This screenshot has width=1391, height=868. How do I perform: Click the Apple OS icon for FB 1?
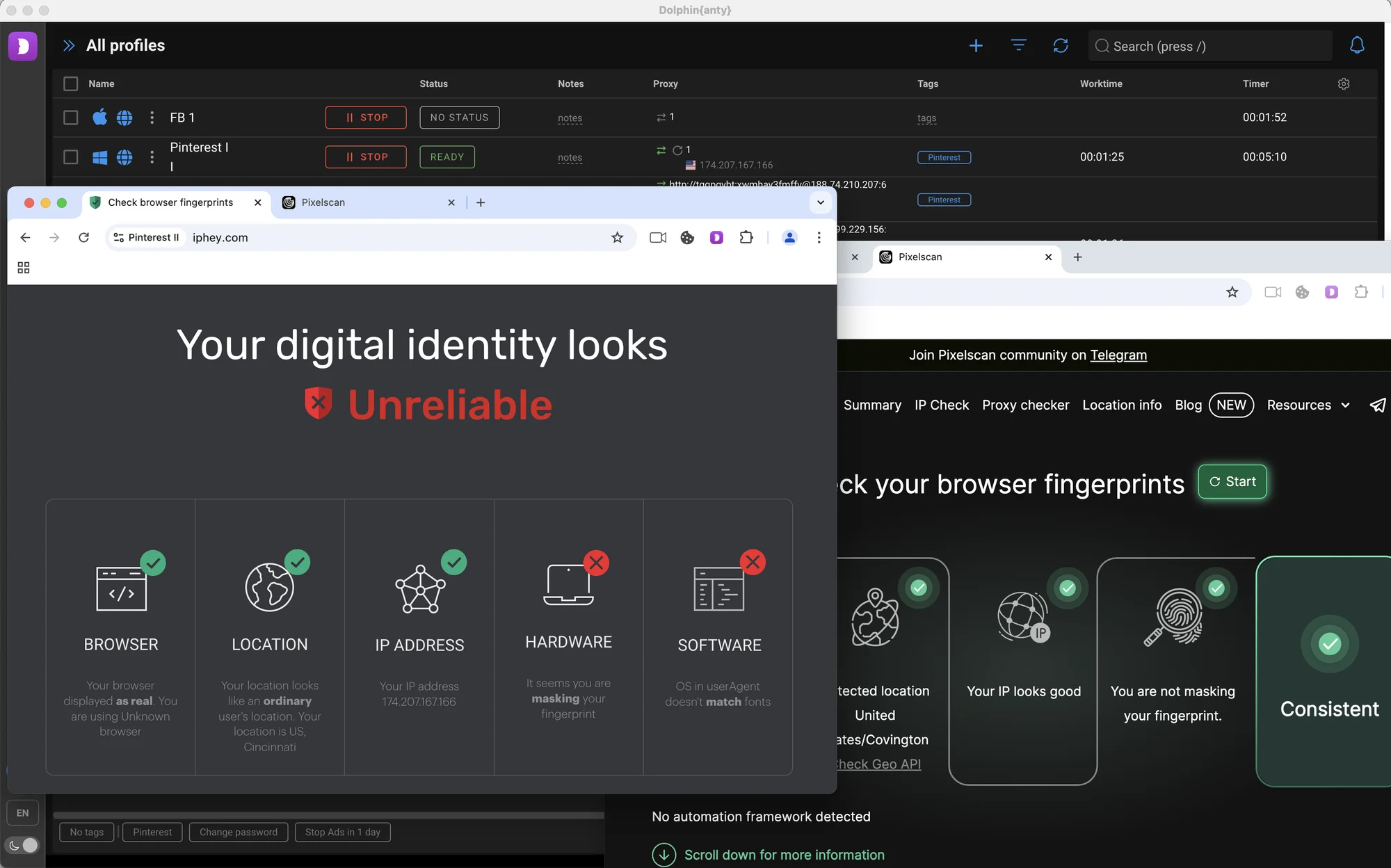(99, 117)
